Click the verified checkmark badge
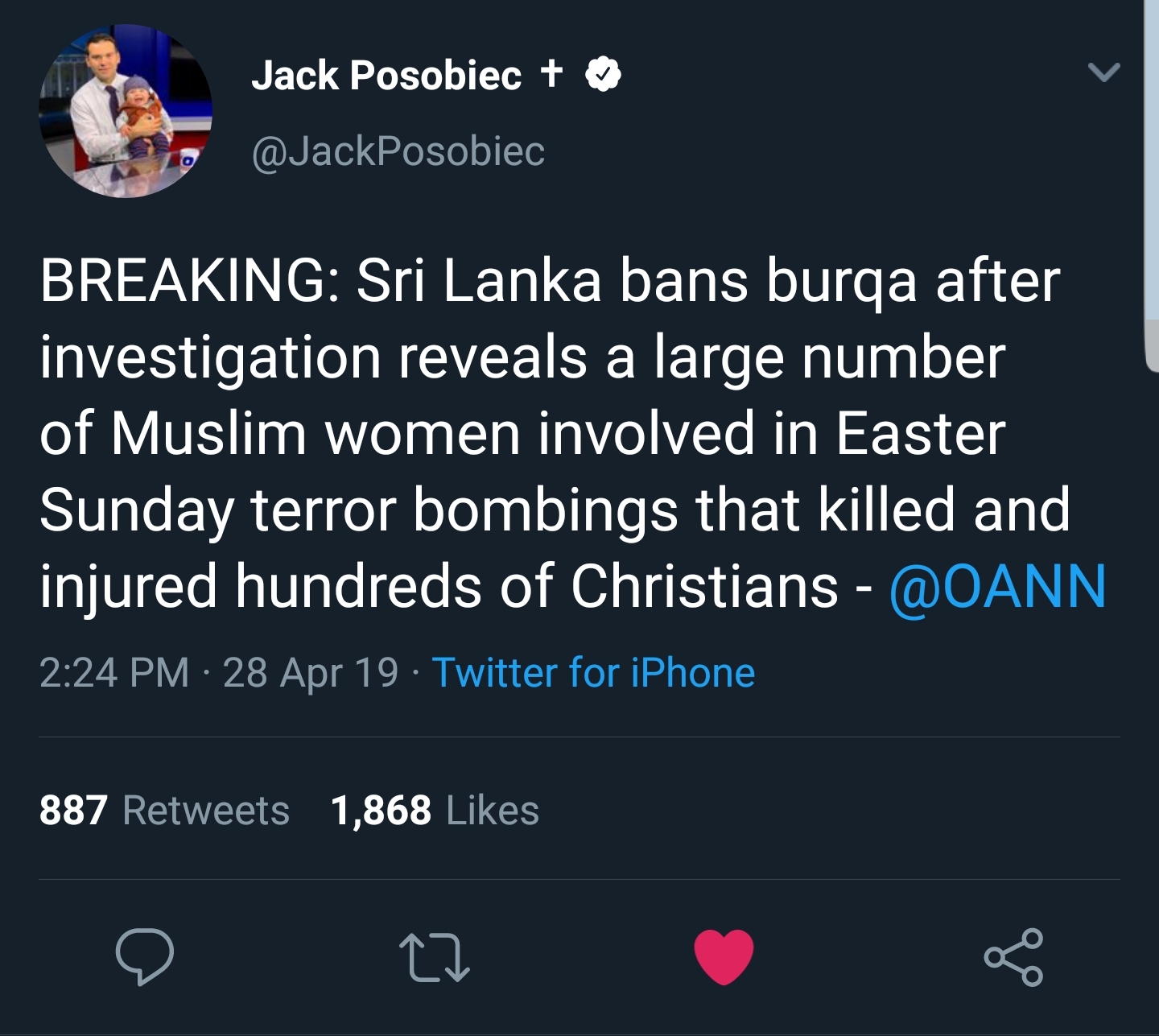 click(x=603, y=74)
